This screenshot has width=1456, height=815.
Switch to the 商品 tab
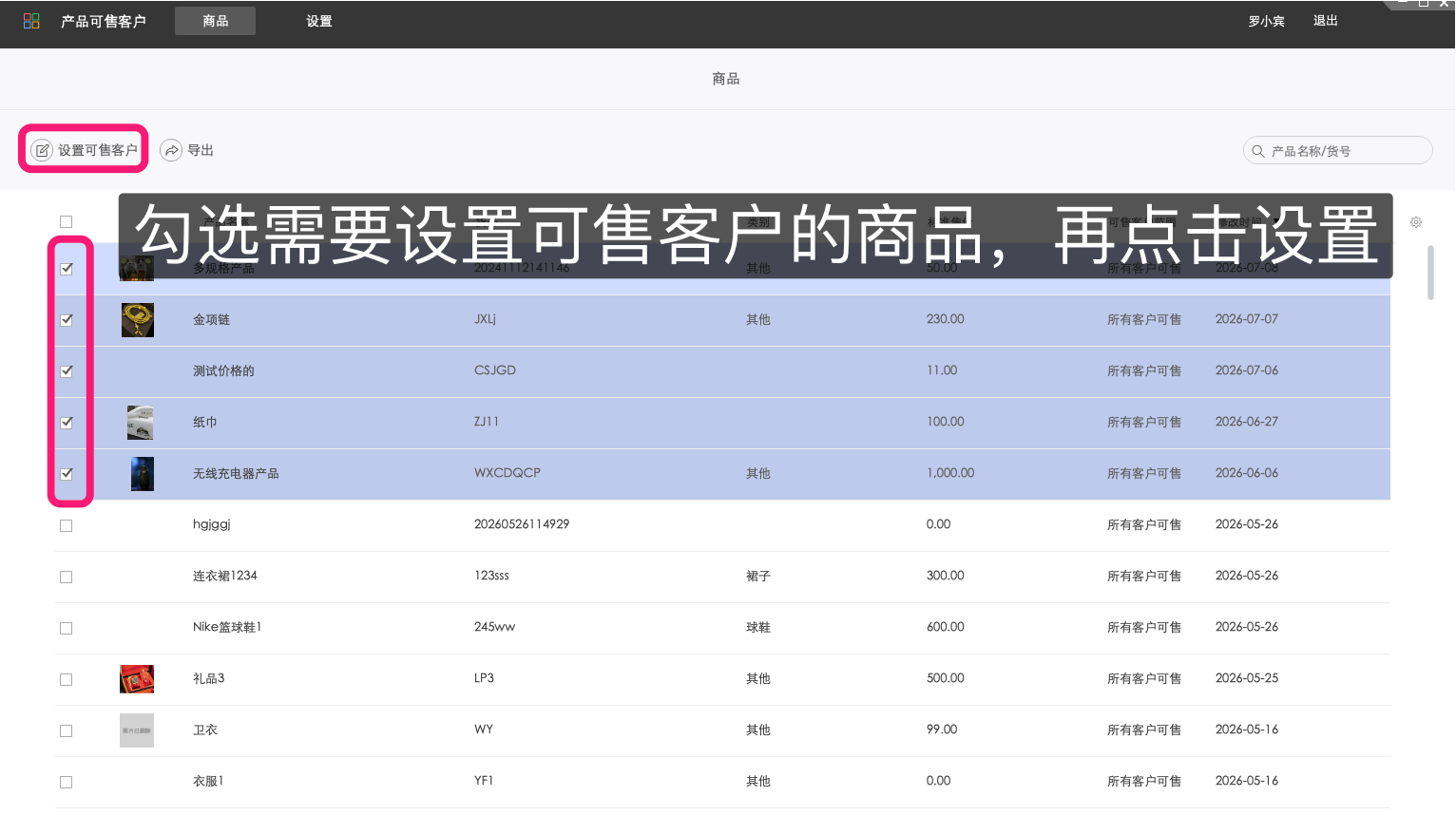click(215, 21)
